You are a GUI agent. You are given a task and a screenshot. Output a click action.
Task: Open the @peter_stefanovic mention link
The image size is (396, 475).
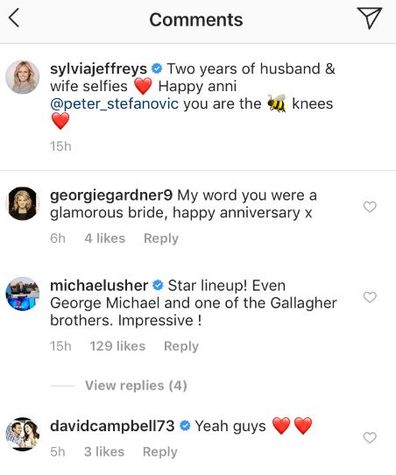pyautogui.click(x=114, y=104)
